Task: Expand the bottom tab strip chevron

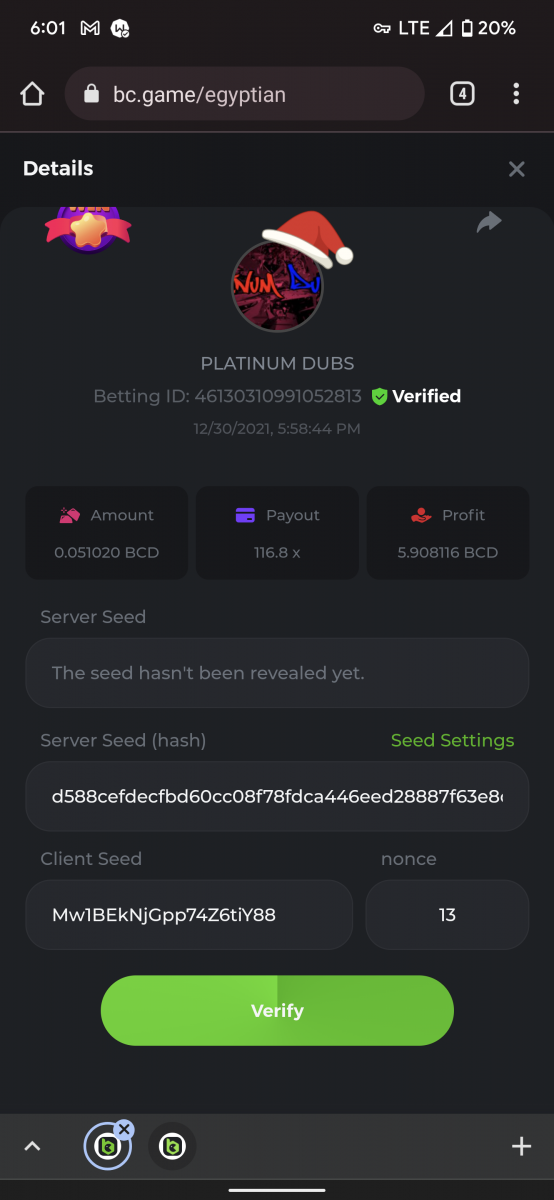Action: 32,1147
